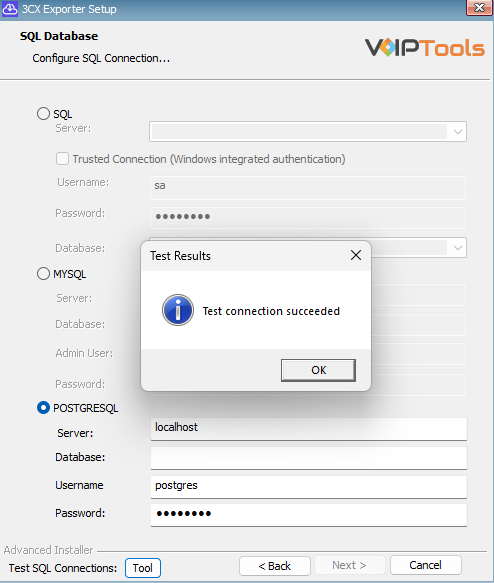Open the Test SQL Connections Tool button
Image resolution: width=494 pixels, height=583 pixels.
pos(143,568)
